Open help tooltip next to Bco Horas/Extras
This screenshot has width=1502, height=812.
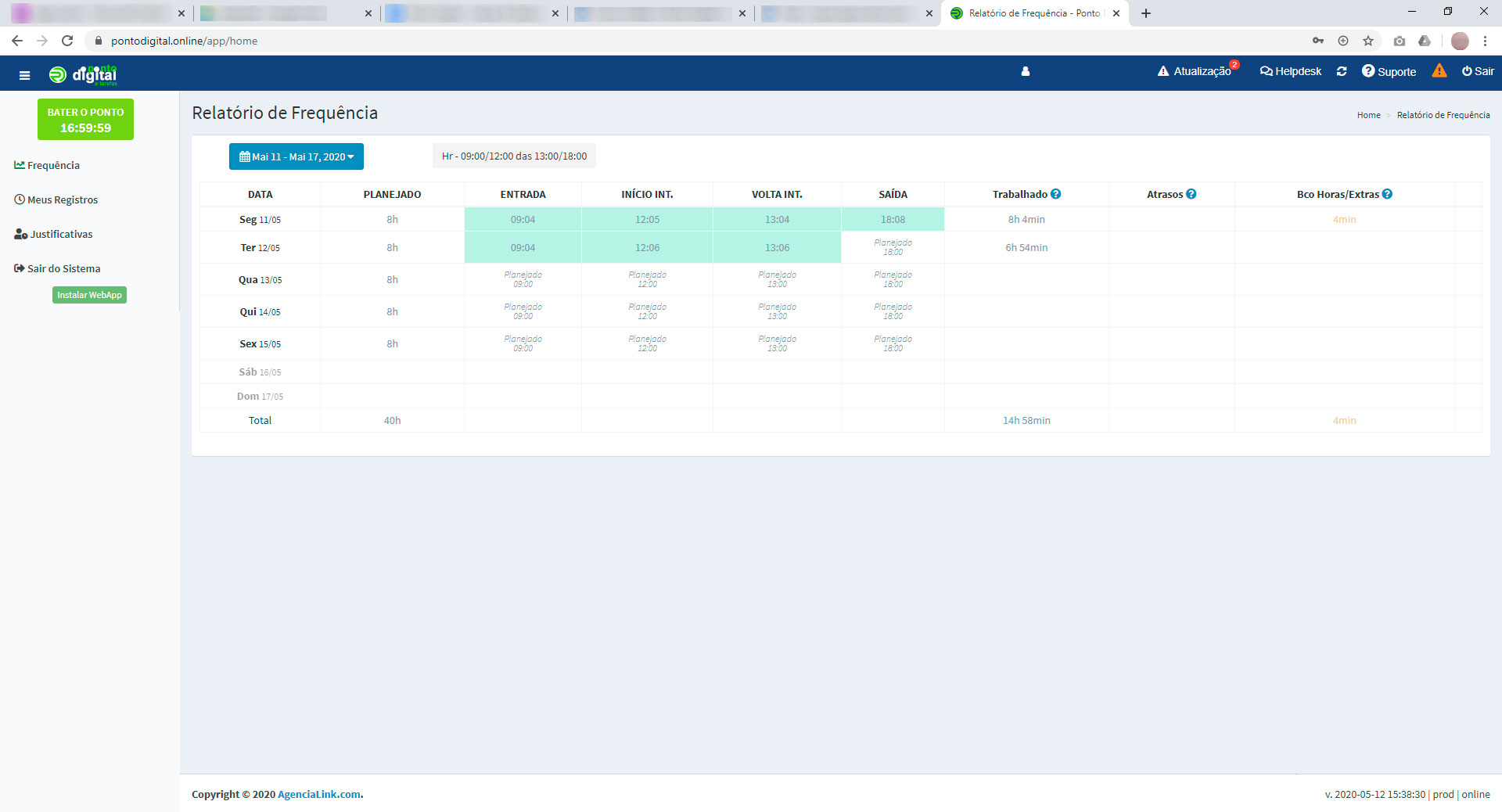[1386, 194]
